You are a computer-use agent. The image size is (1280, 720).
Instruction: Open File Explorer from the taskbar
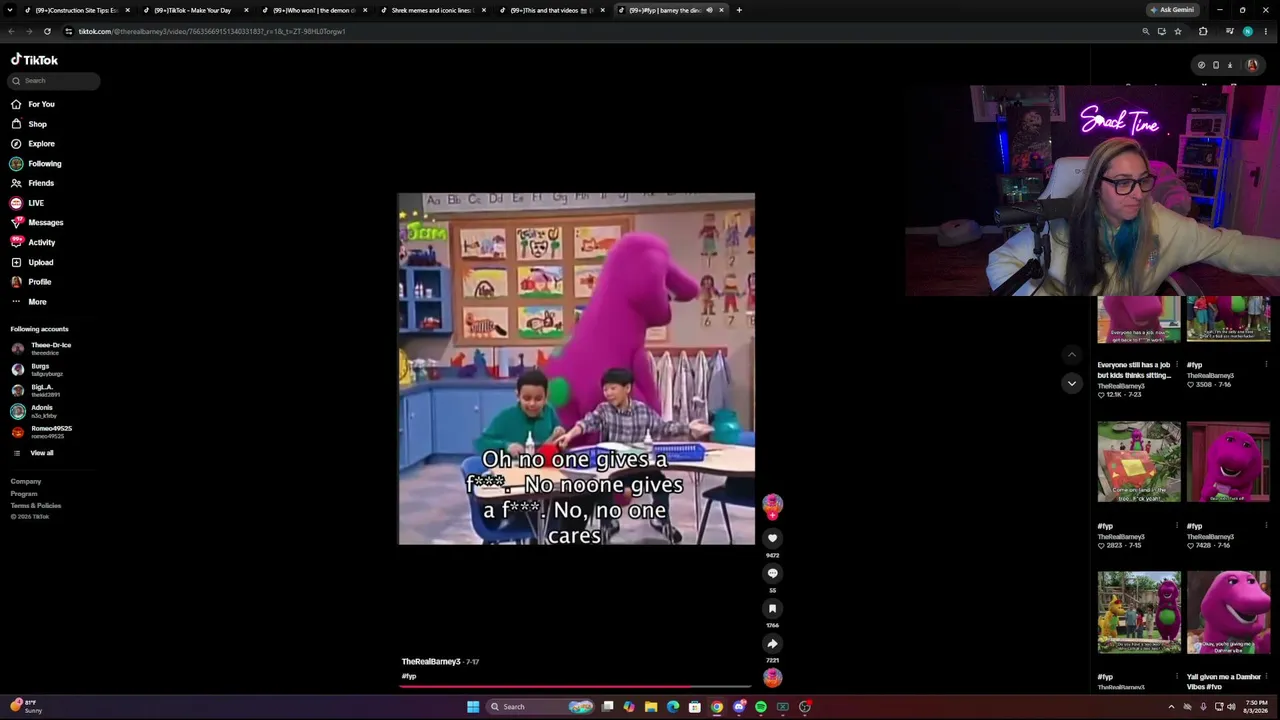click(651, 707)
